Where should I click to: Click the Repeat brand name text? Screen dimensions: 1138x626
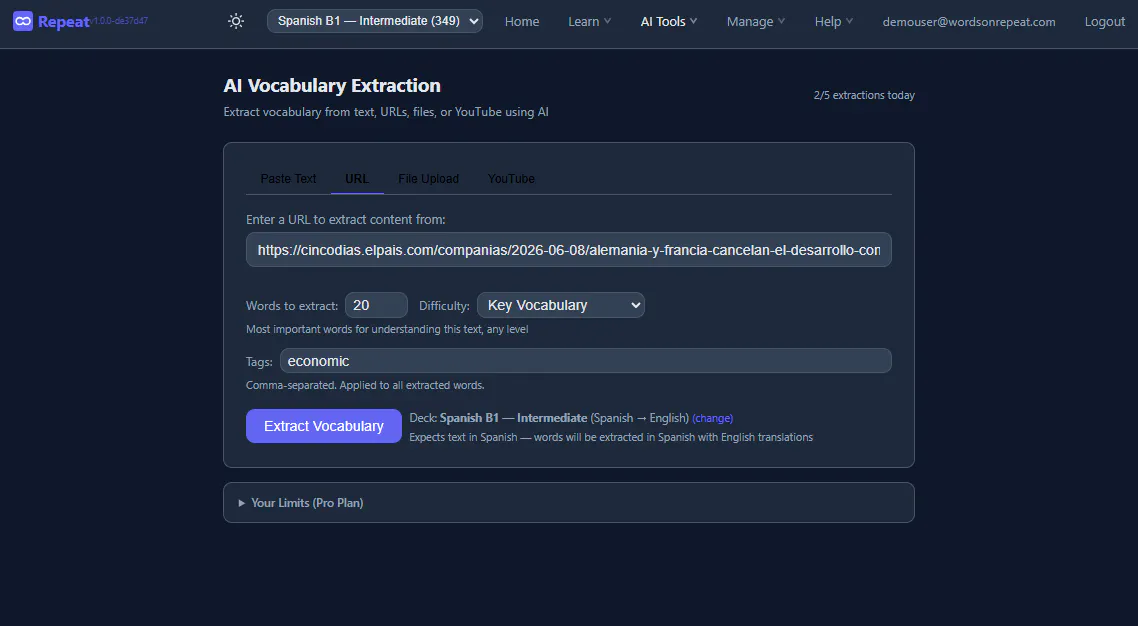(64, 22)
